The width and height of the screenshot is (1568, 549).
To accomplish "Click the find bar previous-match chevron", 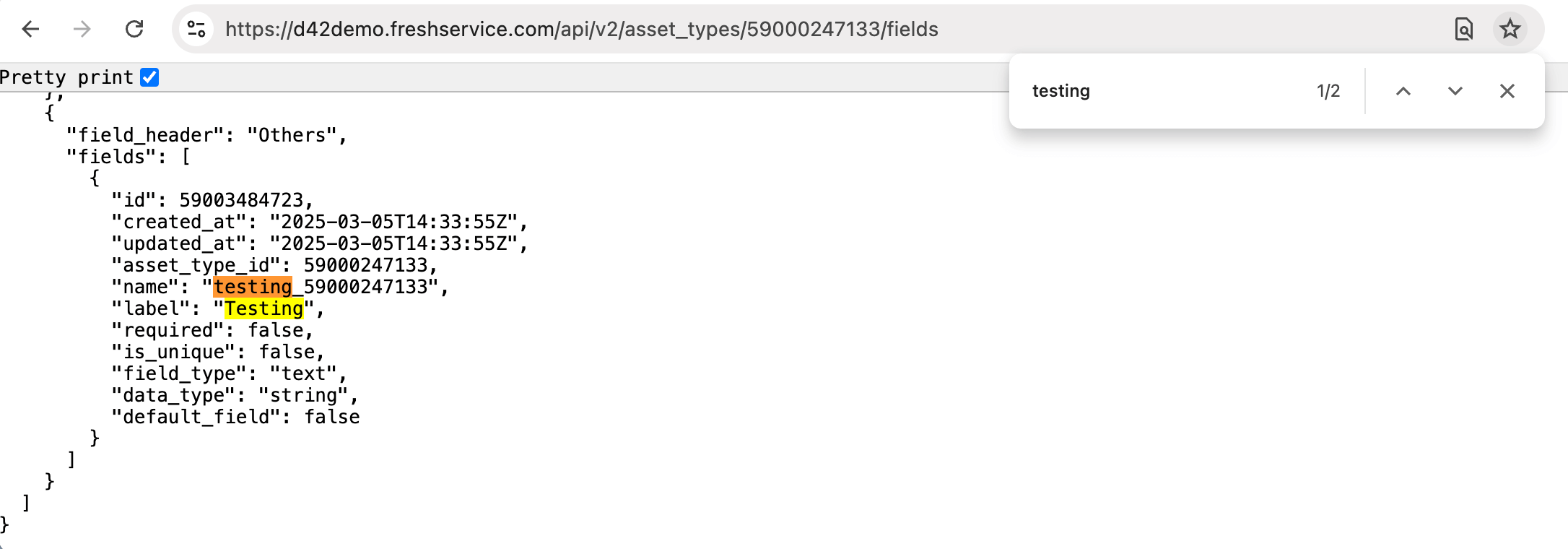I will [1401, 90].
